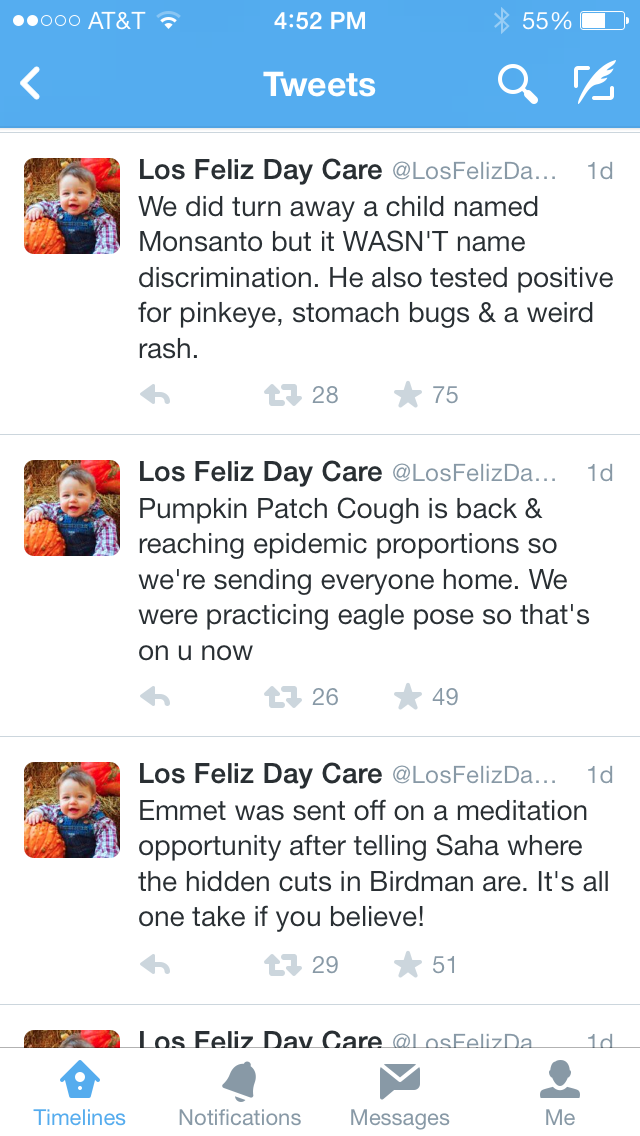This screenshot has width=640, height=1136.
Task: Switch to the Timelines tab
Action: point(80,1093)
